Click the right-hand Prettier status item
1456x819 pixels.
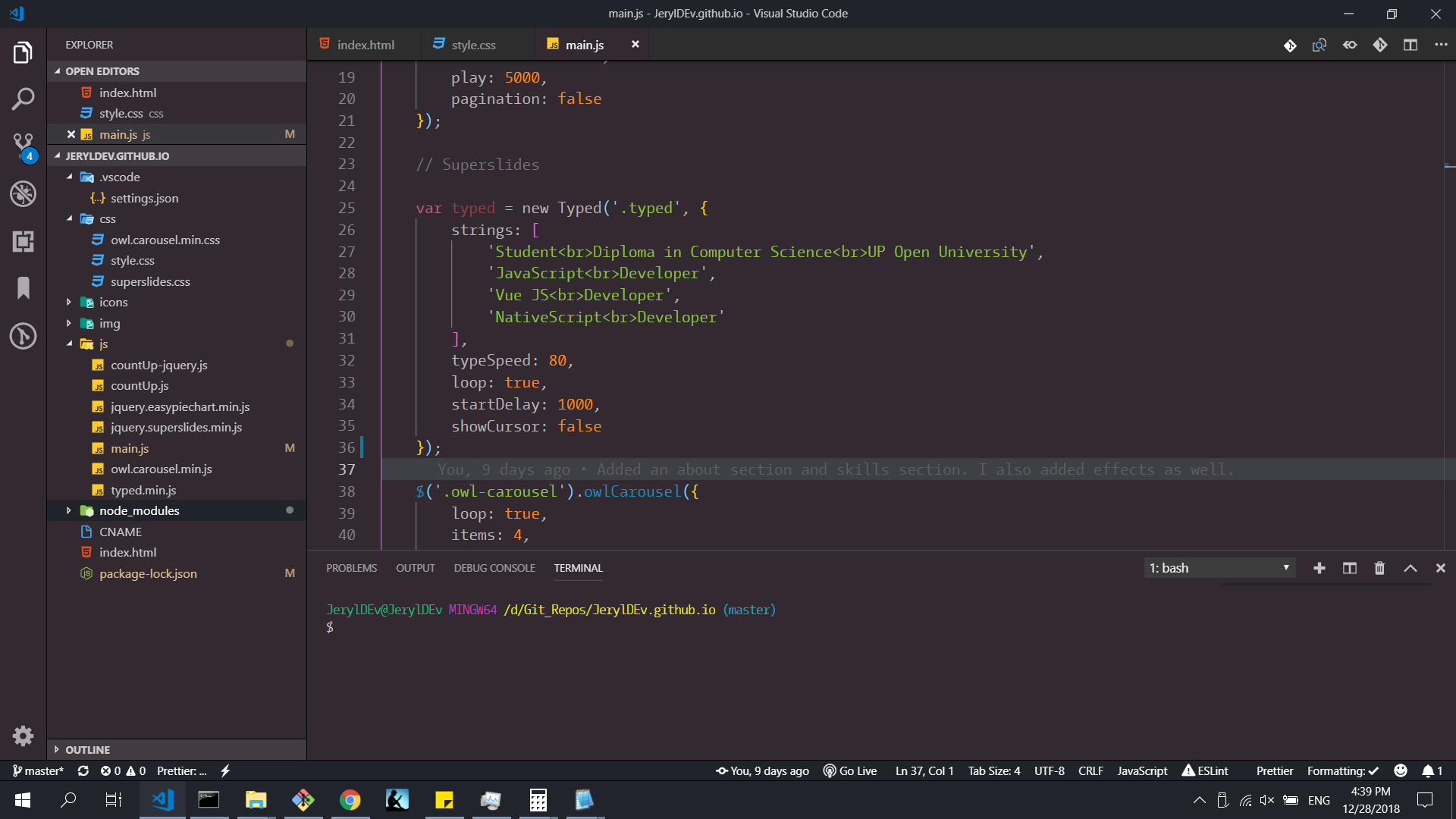click(x=1275, y=770)
